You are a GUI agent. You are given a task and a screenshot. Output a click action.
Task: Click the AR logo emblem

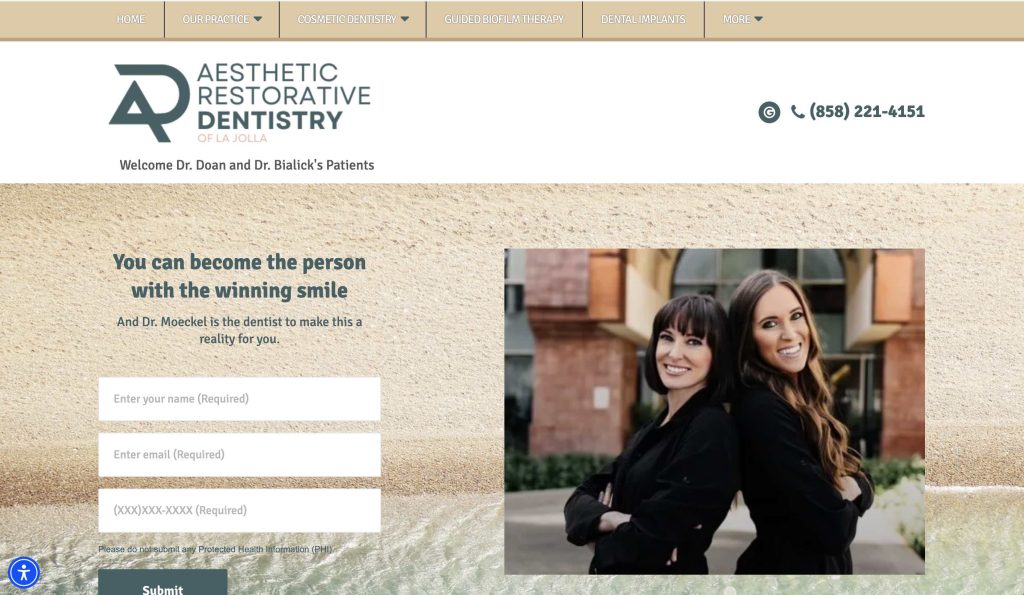point(150,103)
